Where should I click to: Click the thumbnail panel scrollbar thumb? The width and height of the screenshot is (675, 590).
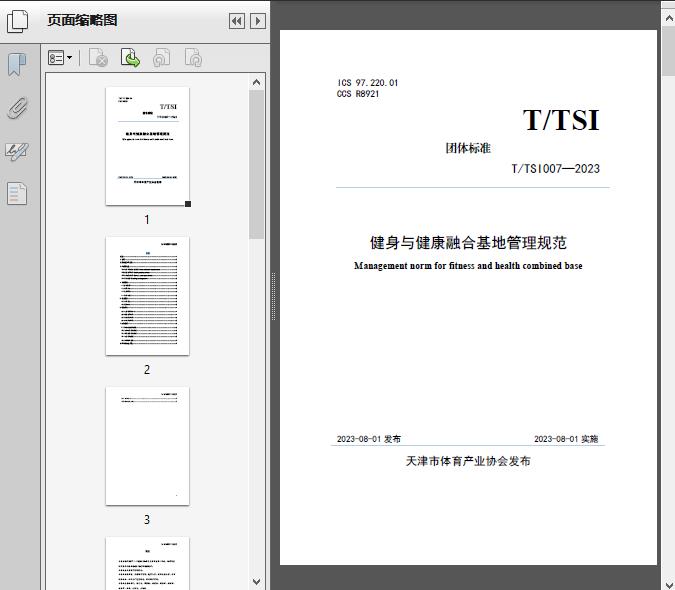coord(257,164)
